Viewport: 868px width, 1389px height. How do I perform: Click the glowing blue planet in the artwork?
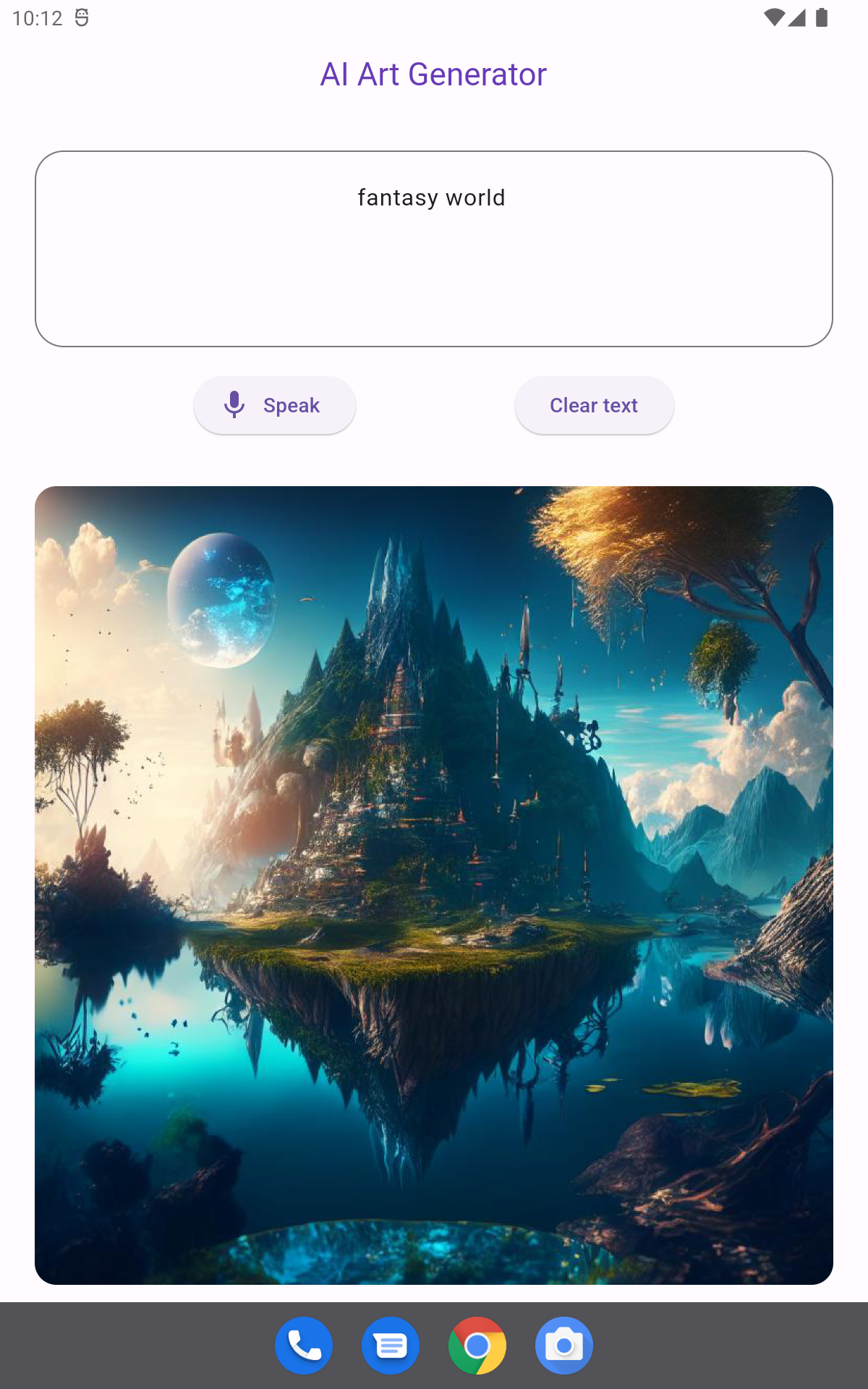coord(221,600)
